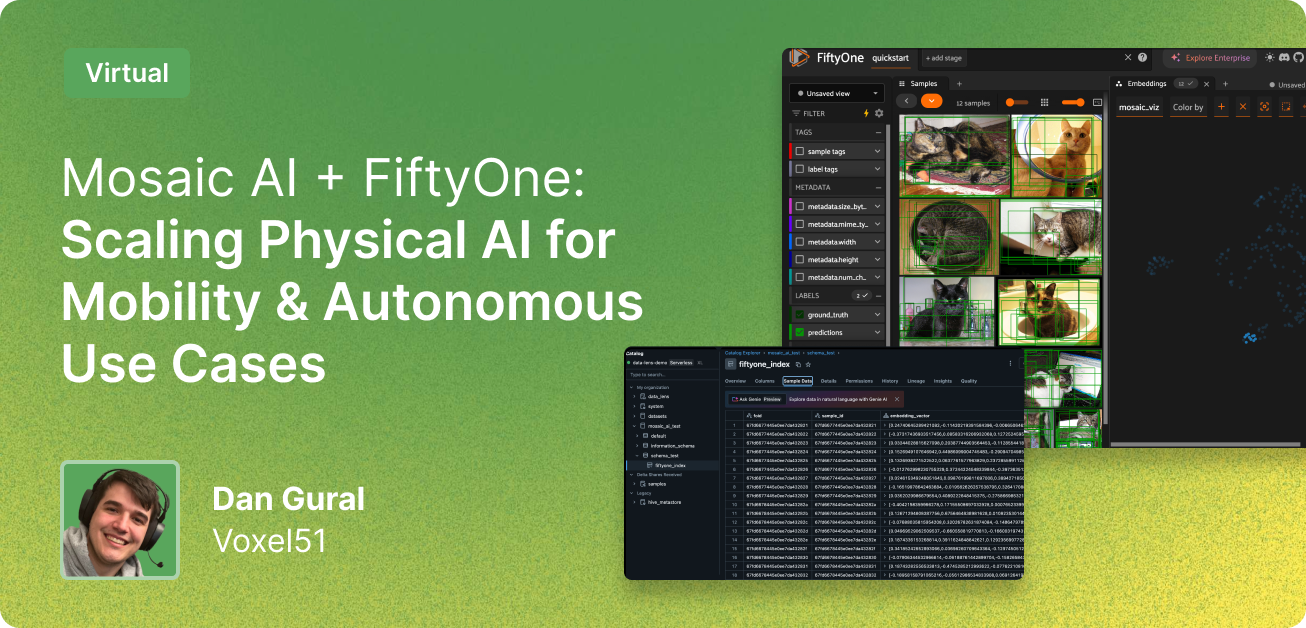Select the lasso selection icon in Embeddings
This screenshot has width=1306, height=628.
pos(1286,106)
